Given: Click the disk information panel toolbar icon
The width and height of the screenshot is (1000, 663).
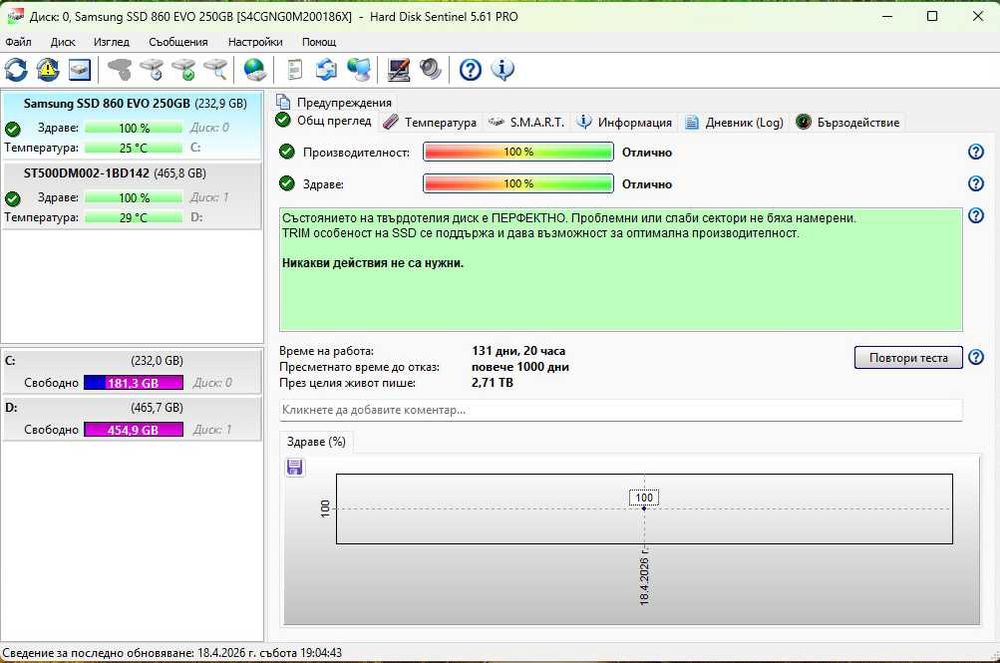Looking at the screenshot, I should pyautogui.click(x=80, y=69).
